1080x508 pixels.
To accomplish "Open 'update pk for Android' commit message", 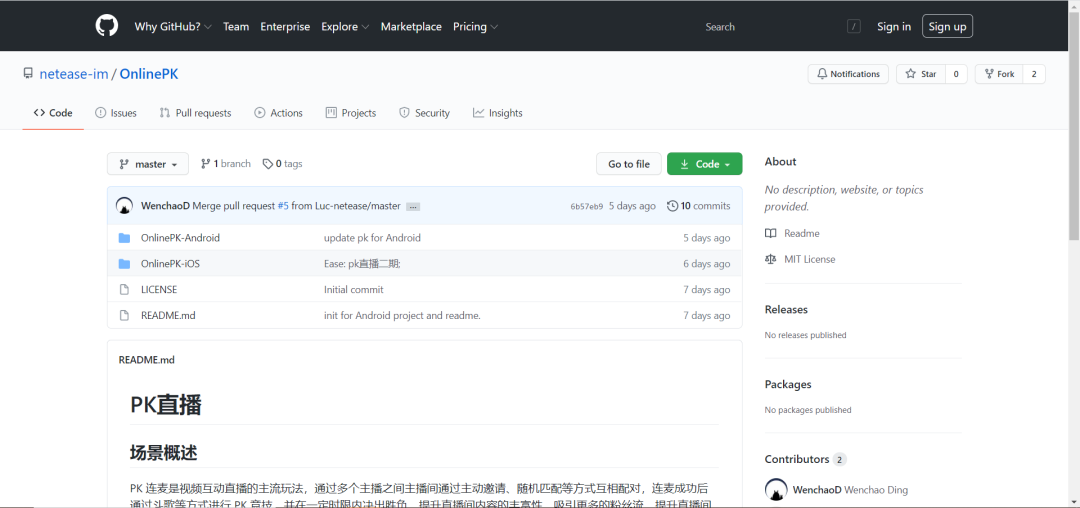I will (373, 237).
